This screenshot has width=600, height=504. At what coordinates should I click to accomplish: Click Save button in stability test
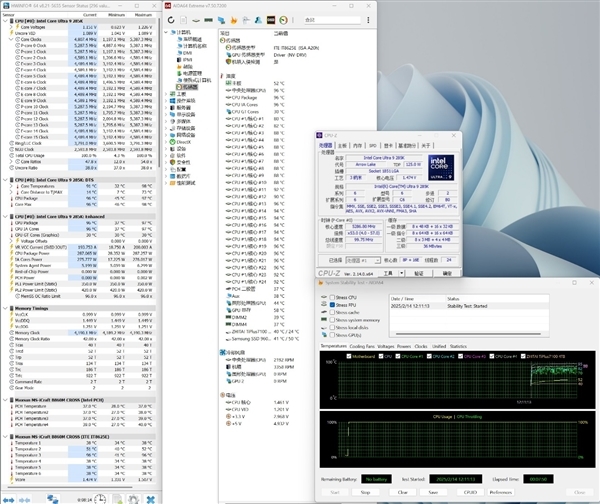click(433, 493)
